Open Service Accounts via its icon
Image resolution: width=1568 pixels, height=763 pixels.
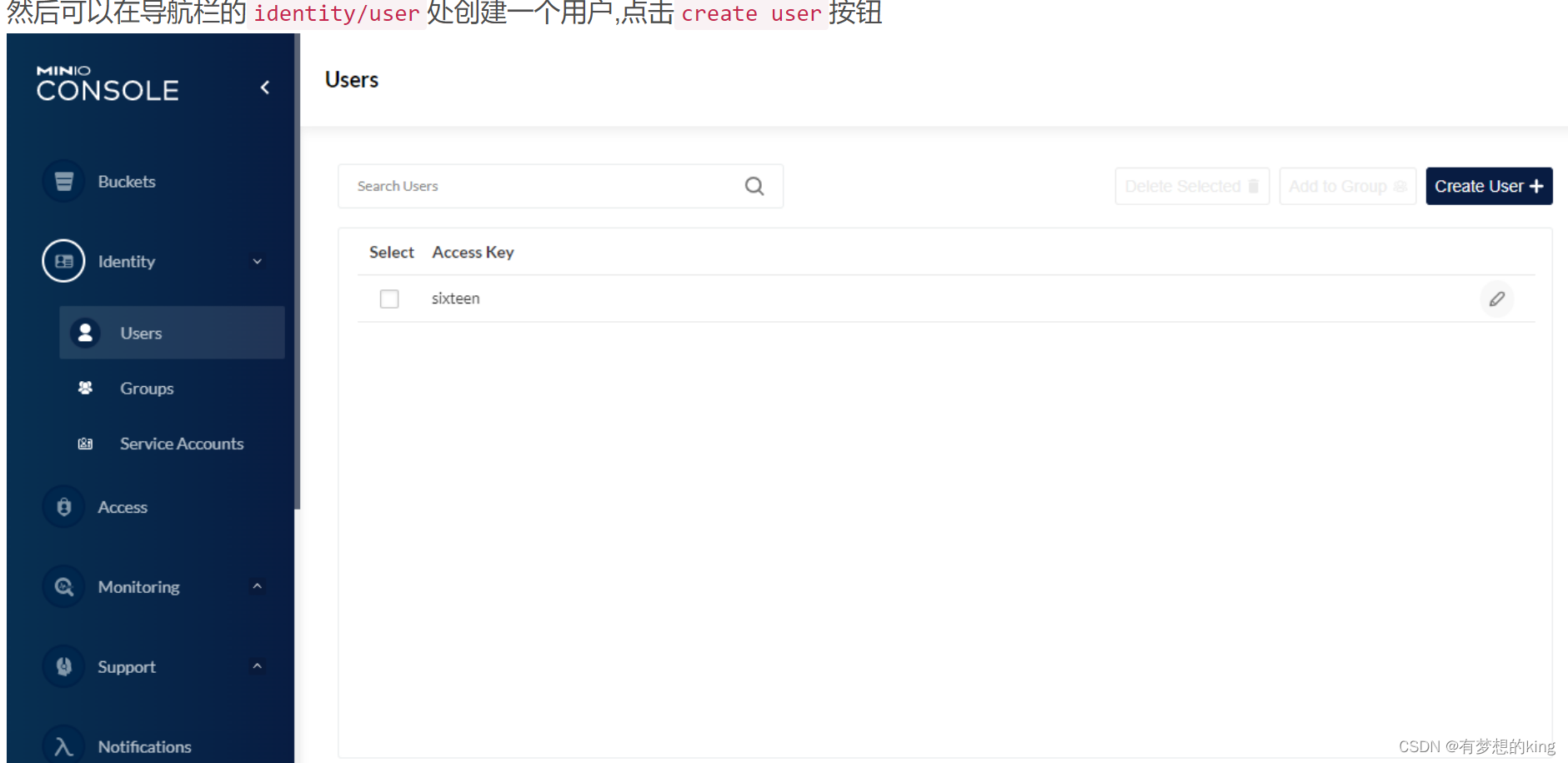tap(84, 443)
